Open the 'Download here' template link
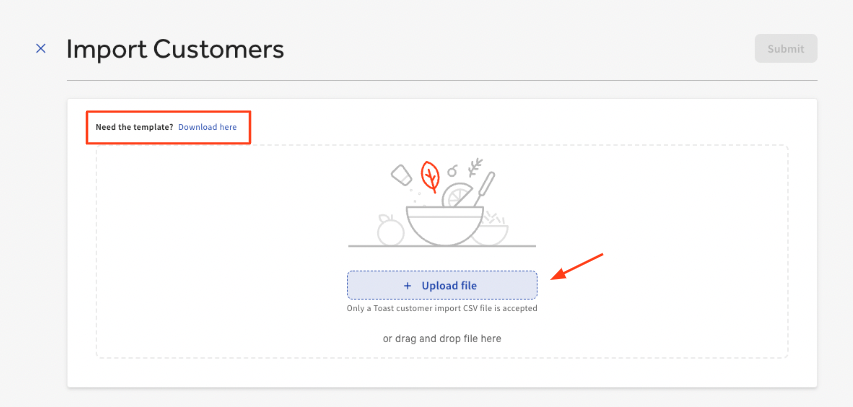This screenshot has width=853, height=407. coord(207,127)
